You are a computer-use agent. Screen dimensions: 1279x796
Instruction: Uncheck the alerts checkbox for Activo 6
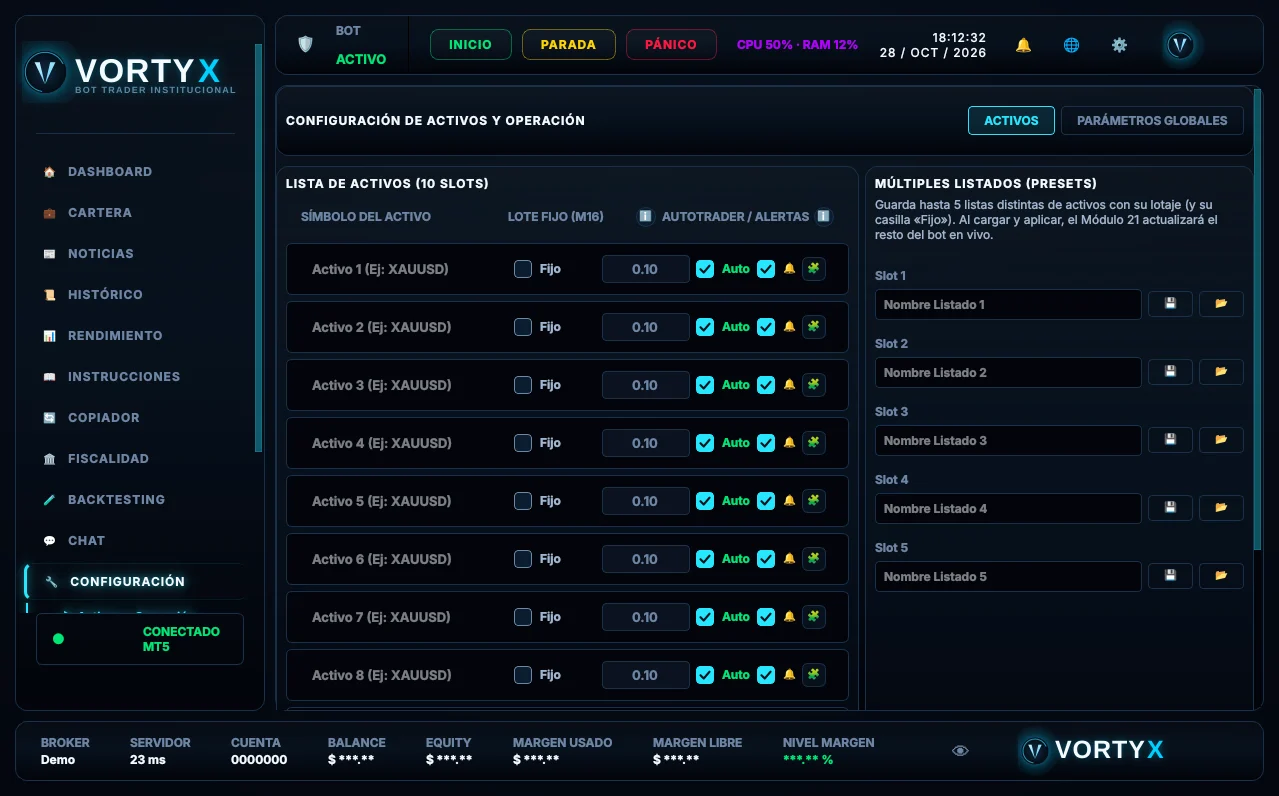(x=766, y=559)
